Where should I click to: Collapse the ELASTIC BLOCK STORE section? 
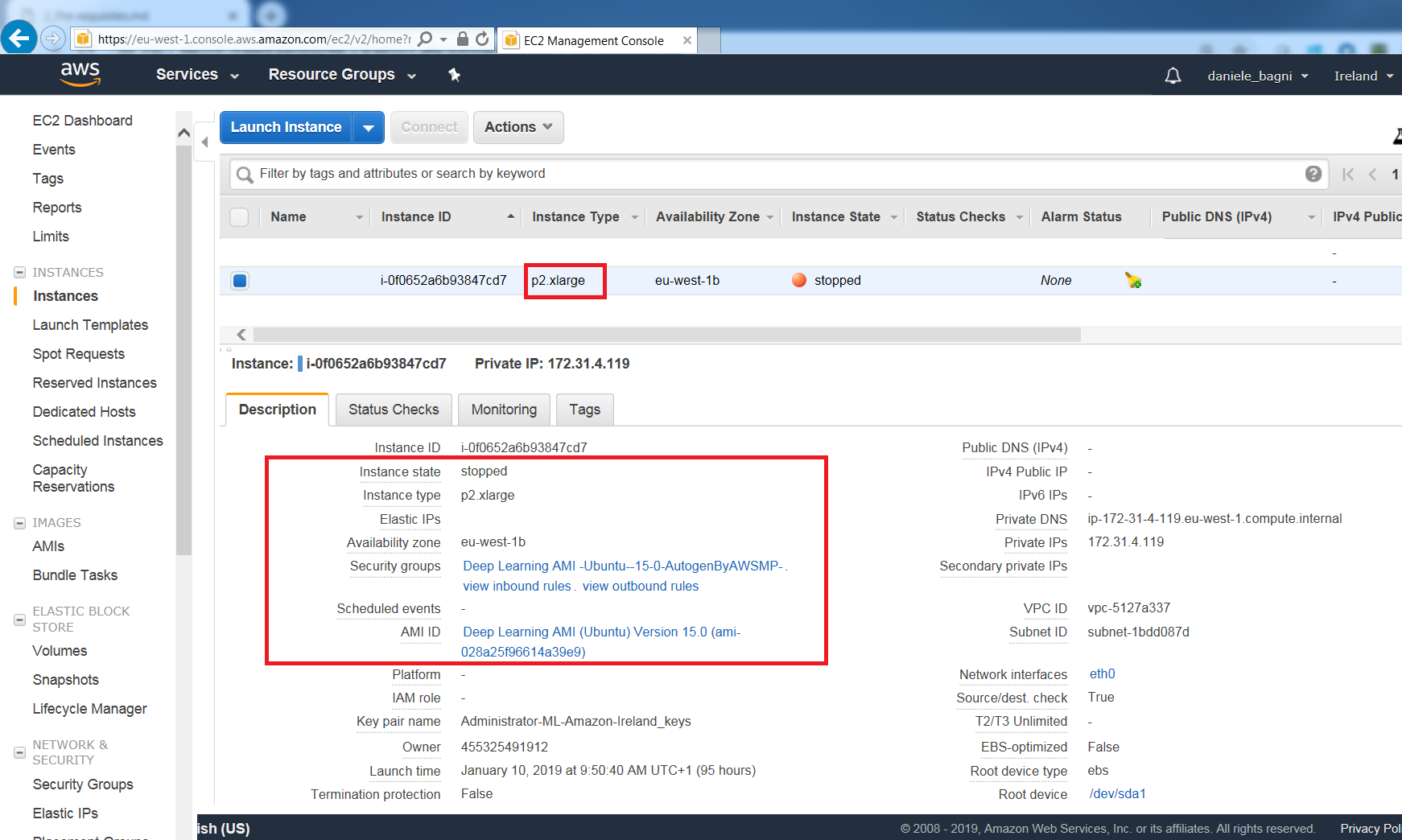tap(19, 620)
